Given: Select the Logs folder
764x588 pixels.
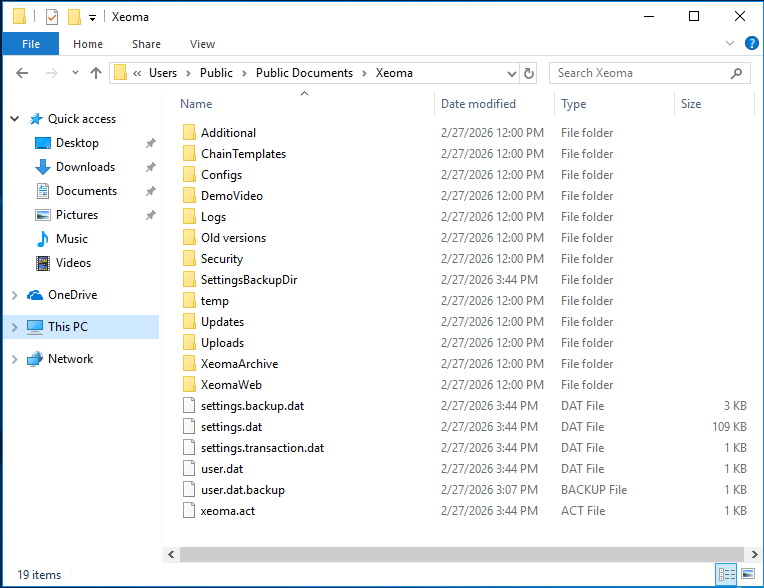Looking at the screenshot, I should click(213, 216).
